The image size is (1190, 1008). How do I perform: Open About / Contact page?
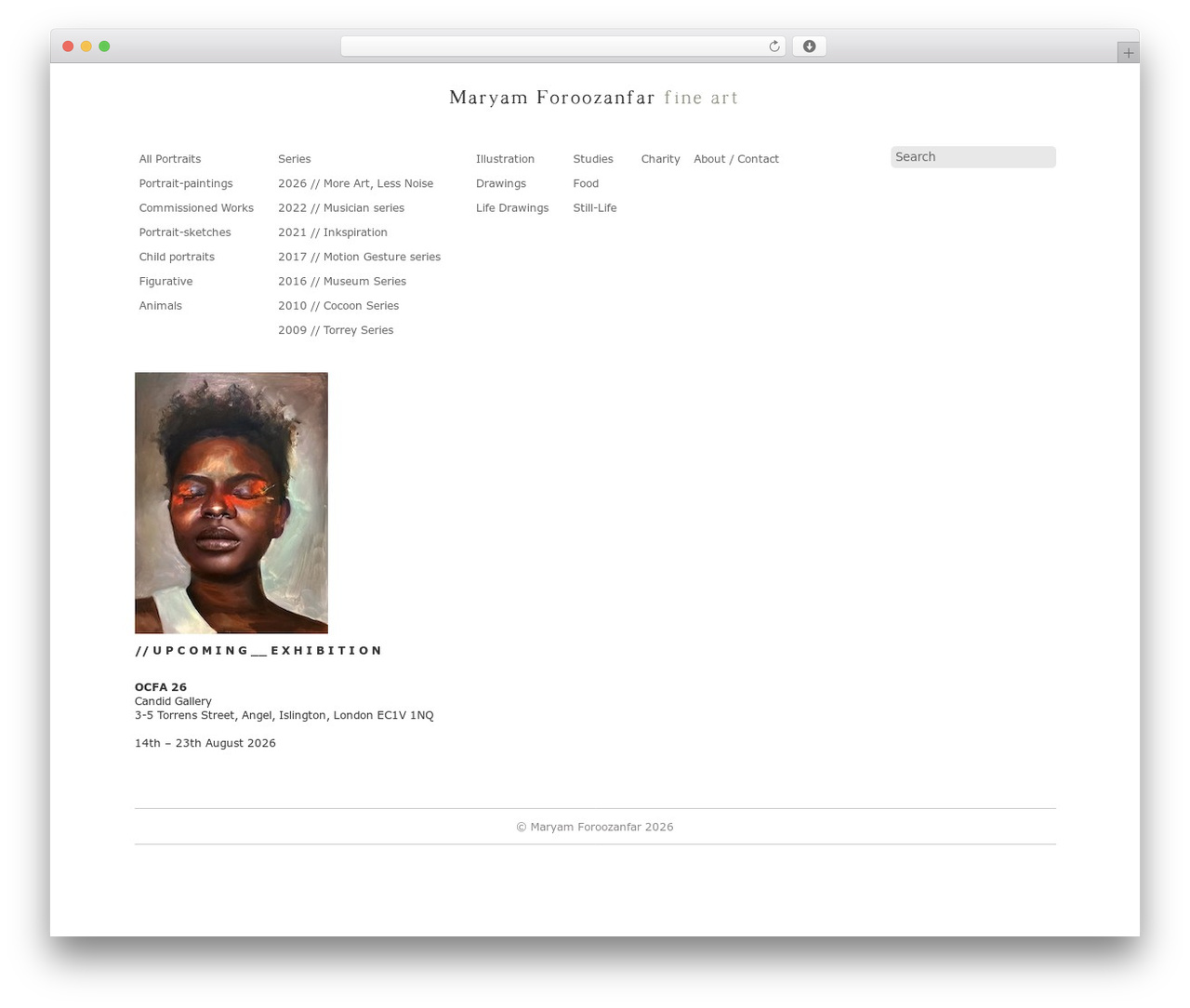[736, 159]
